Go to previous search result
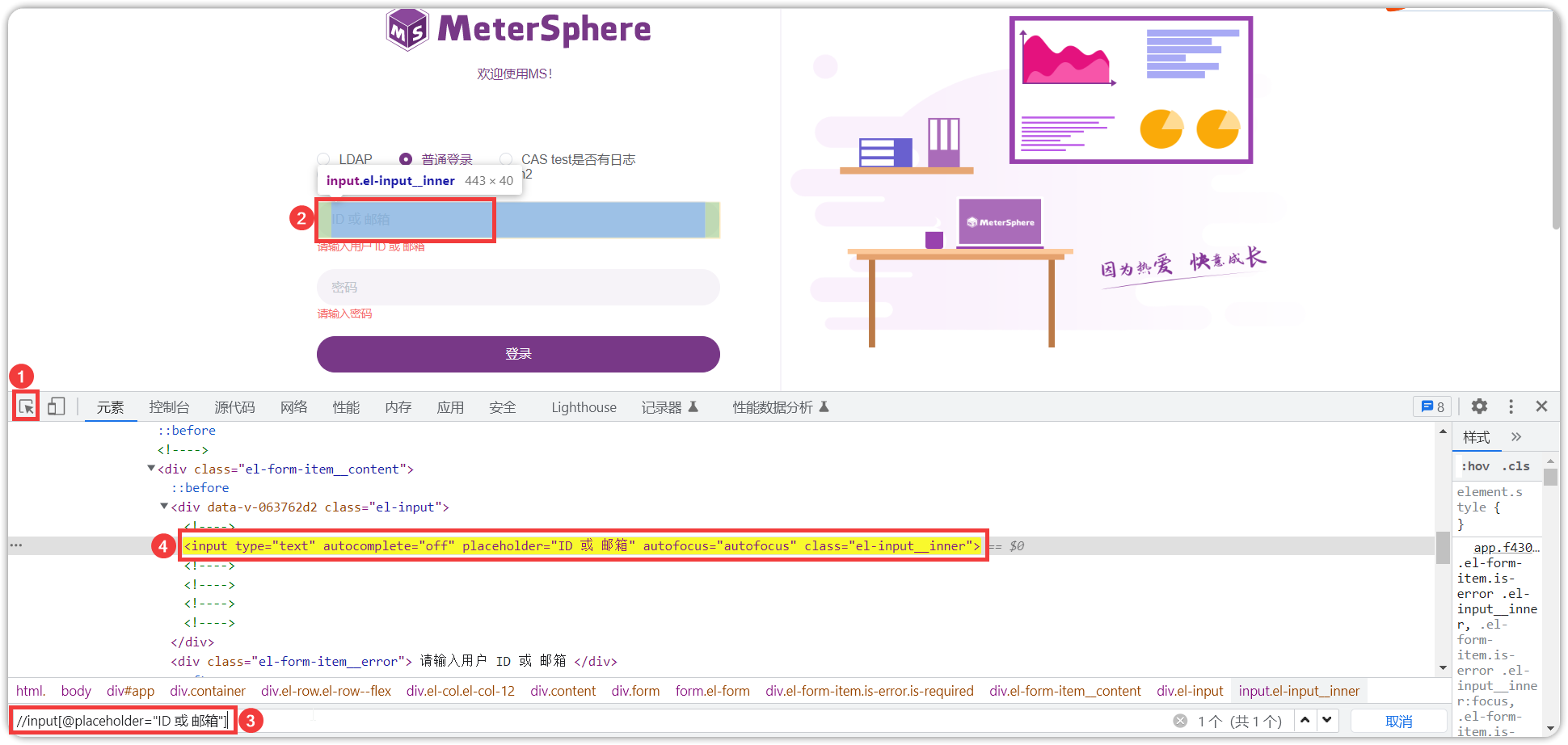The height and width of the screenshot is (745, 1568). coord(1305,720)
